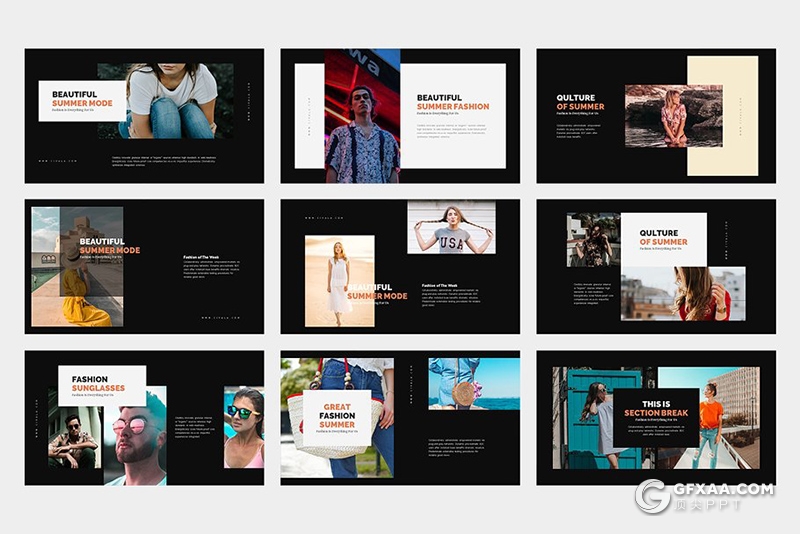Select the "This Is Section Break" title box
The image size is (800, 534).
pyautogui.click(x=655, y=418)
